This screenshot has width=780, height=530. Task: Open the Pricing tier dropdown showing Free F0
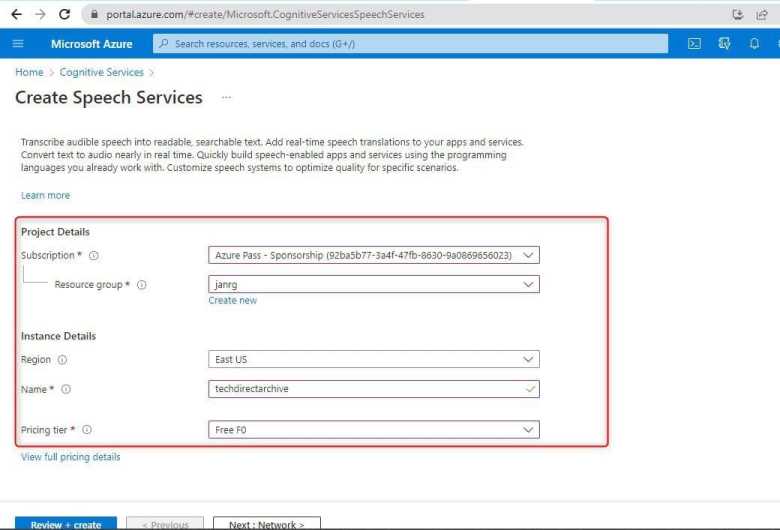coord(374,429)
